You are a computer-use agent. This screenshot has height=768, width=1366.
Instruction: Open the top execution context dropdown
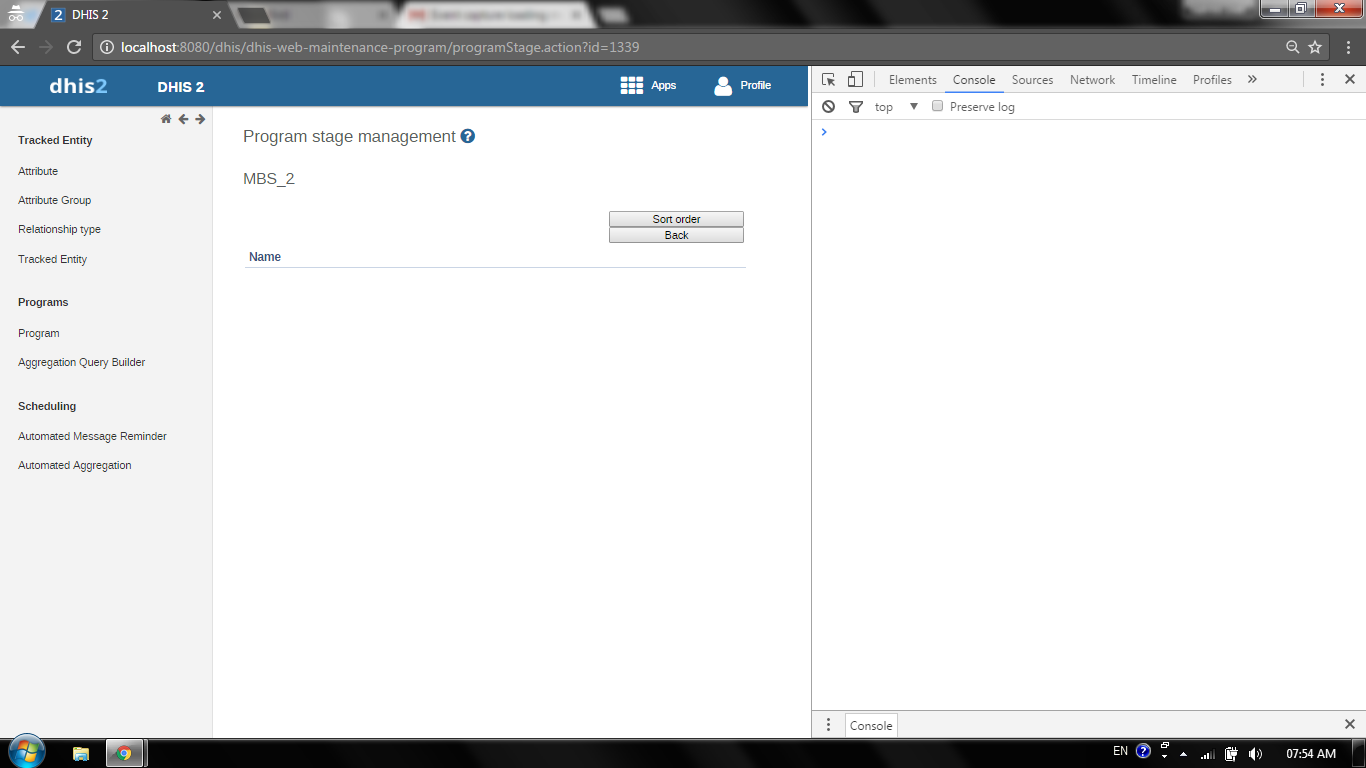896,107
